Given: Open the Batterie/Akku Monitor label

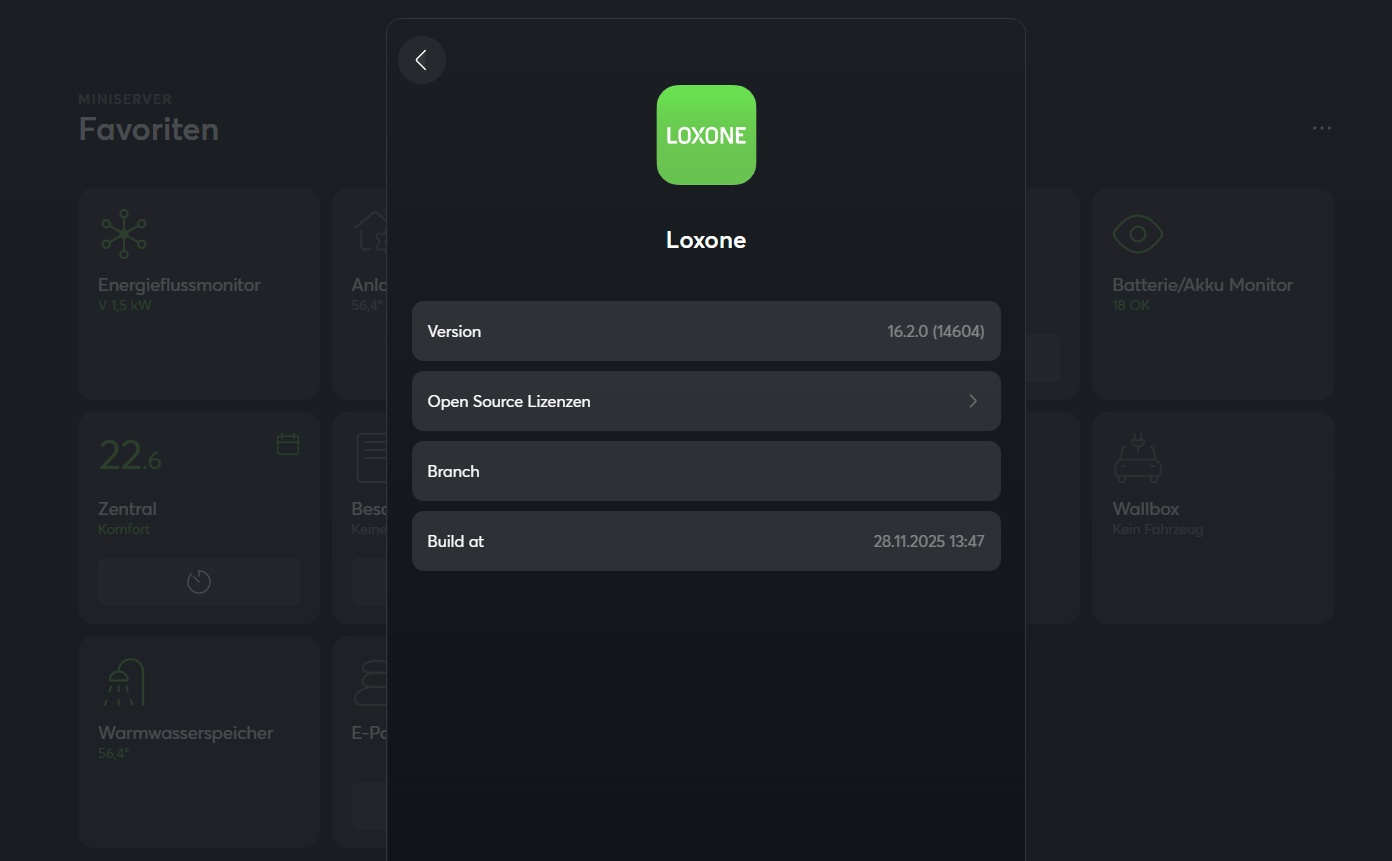Looking at the screenshot, I should point(1203,285).
